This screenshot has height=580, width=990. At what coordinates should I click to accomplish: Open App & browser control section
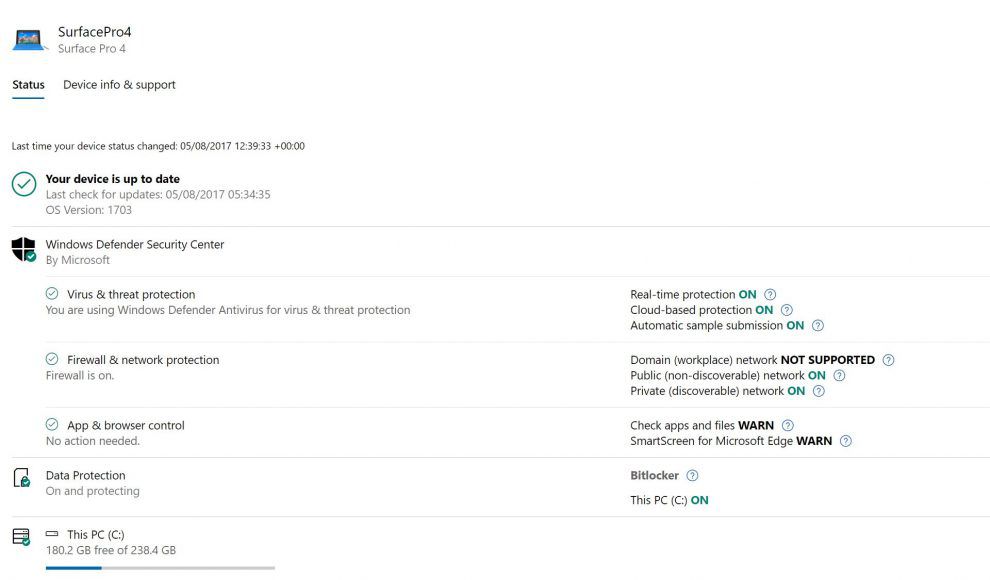coord(126,425)
